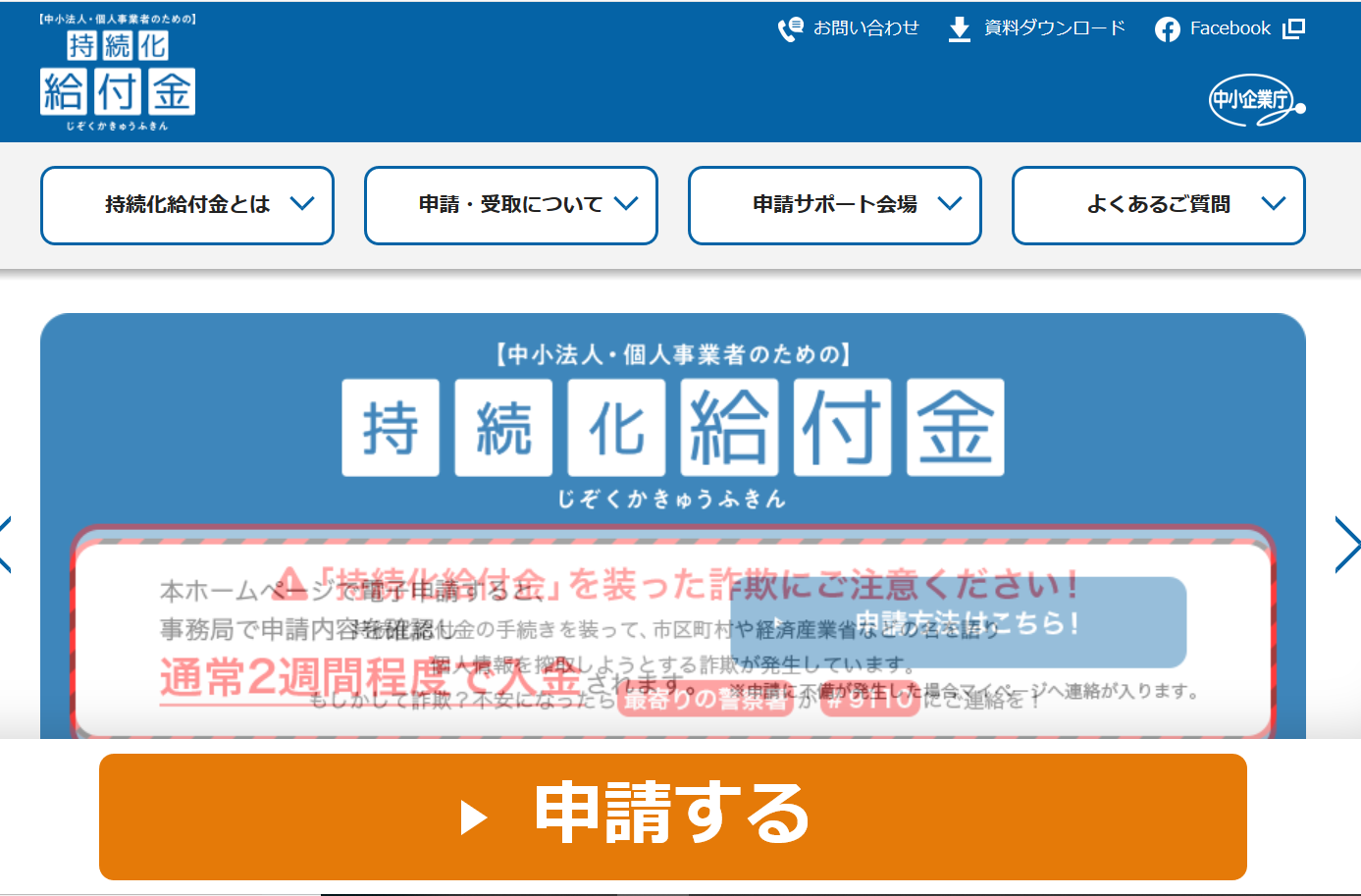This screenshot has width=1361, height=896.
Task: Open the 資料ダウンロード link
Action: click(1054, 28)
